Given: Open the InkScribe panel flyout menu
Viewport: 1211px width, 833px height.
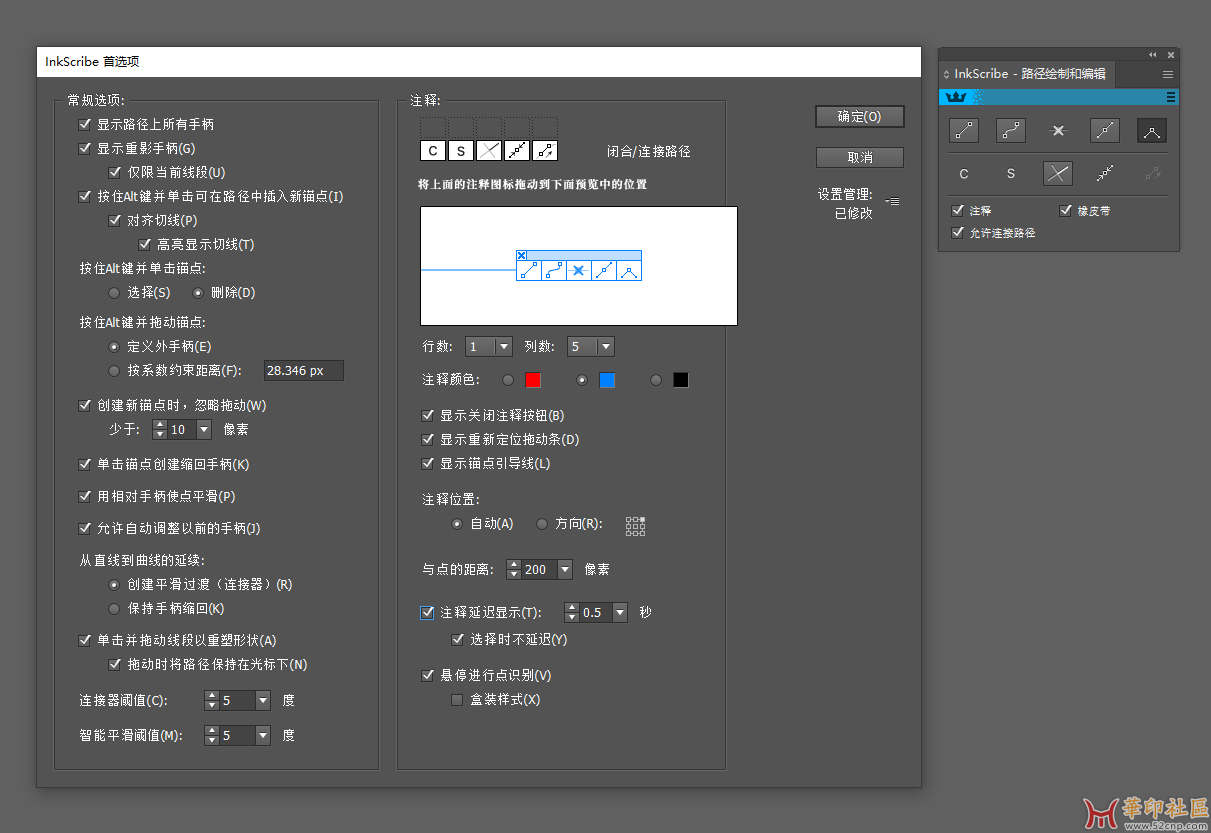Looking at the screenshot, I should 1167,74.
